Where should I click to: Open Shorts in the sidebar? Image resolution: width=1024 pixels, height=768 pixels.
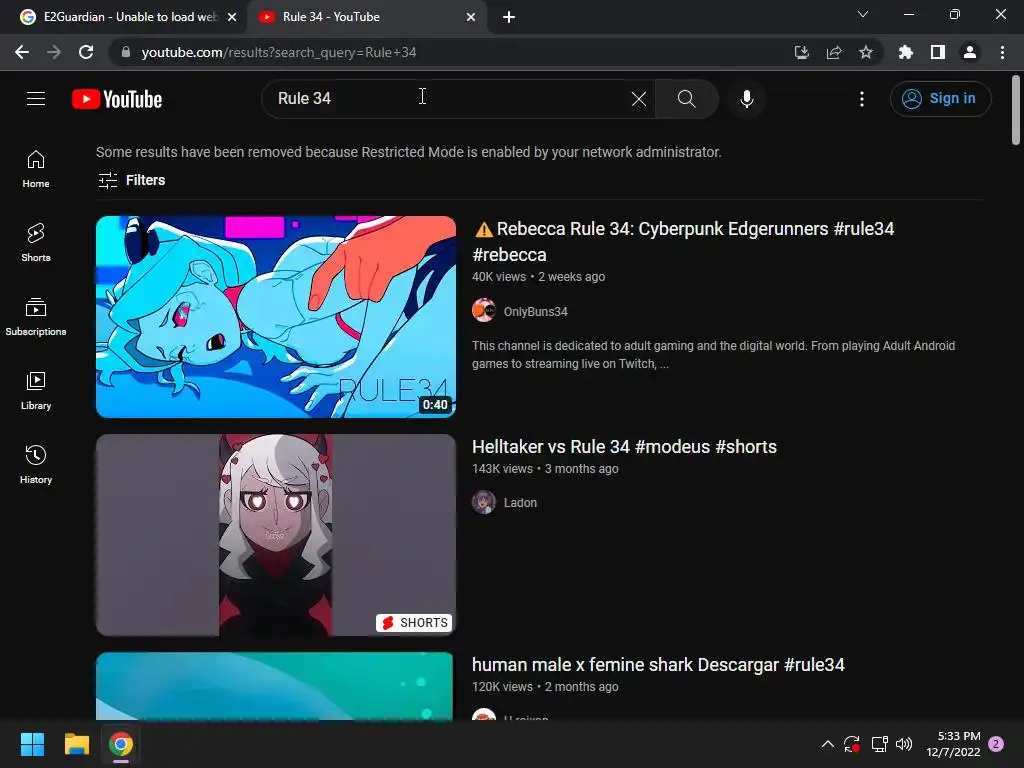point(36,242)
